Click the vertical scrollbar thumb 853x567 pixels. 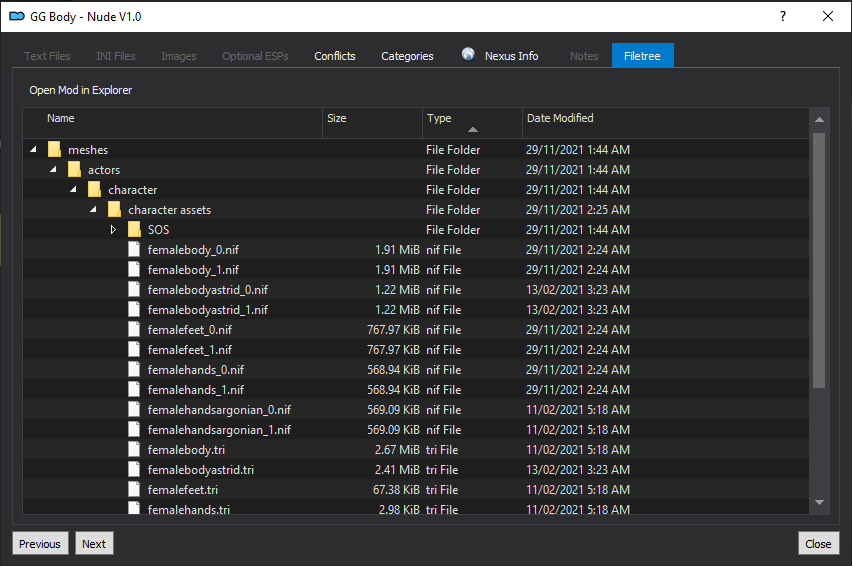click(x=819, y=260)
